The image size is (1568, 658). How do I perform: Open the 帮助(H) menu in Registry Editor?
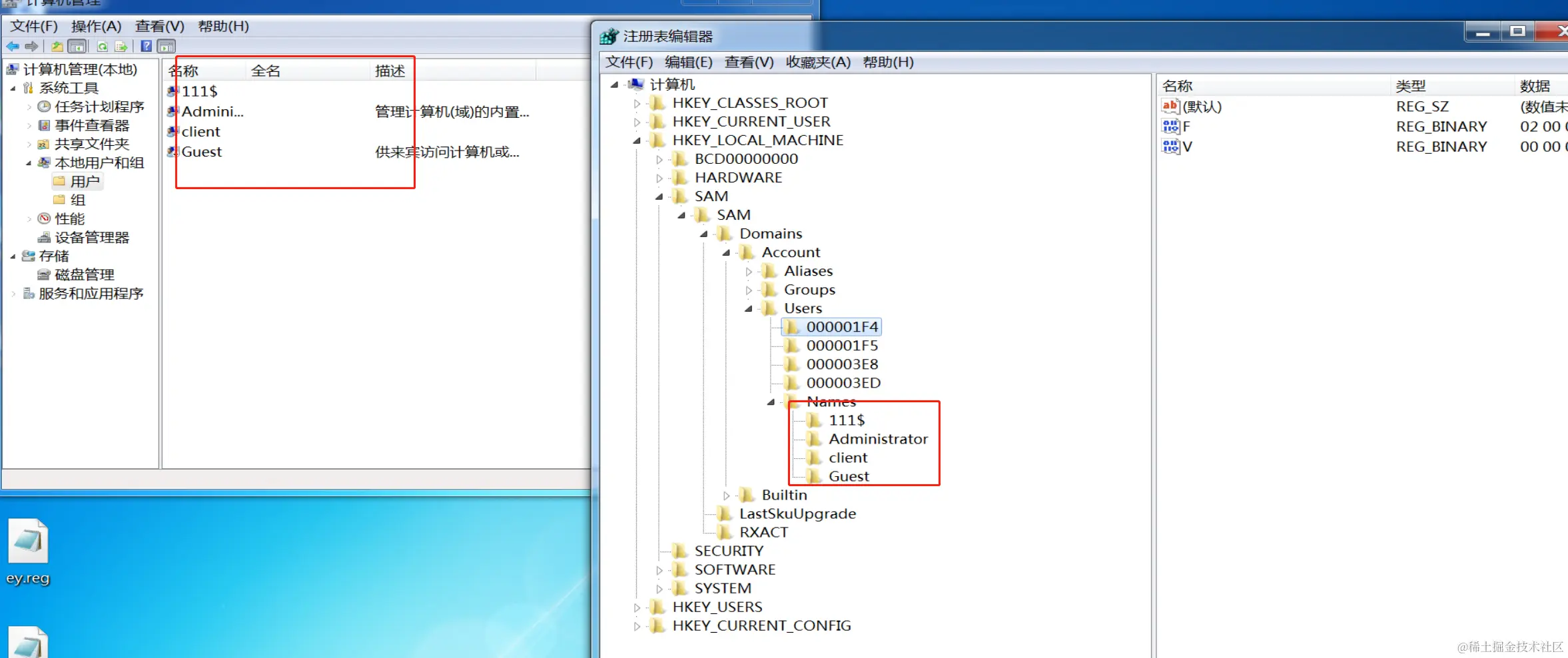[888, 62]
